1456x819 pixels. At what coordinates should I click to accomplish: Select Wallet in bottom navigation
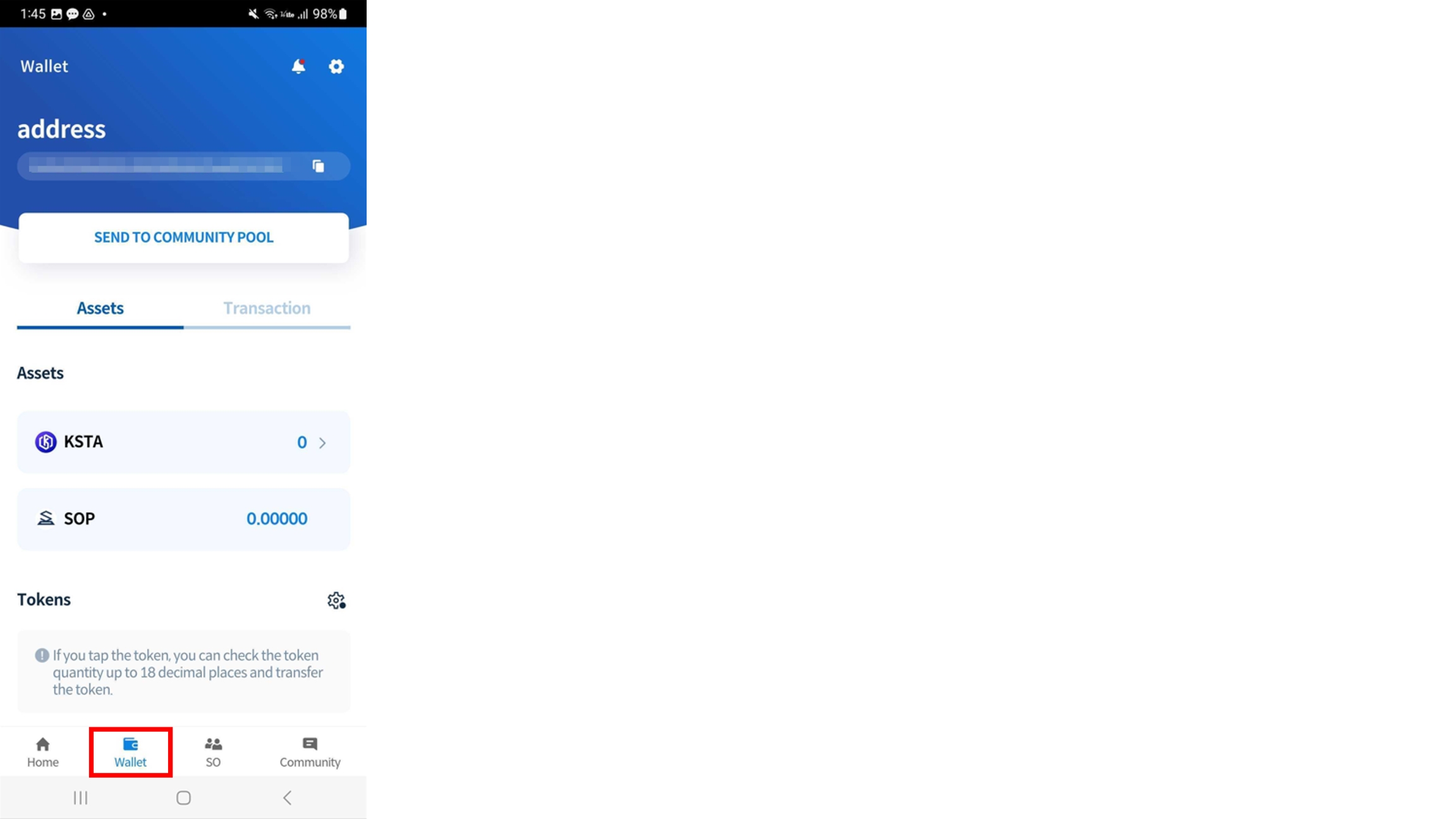[130, 752]
